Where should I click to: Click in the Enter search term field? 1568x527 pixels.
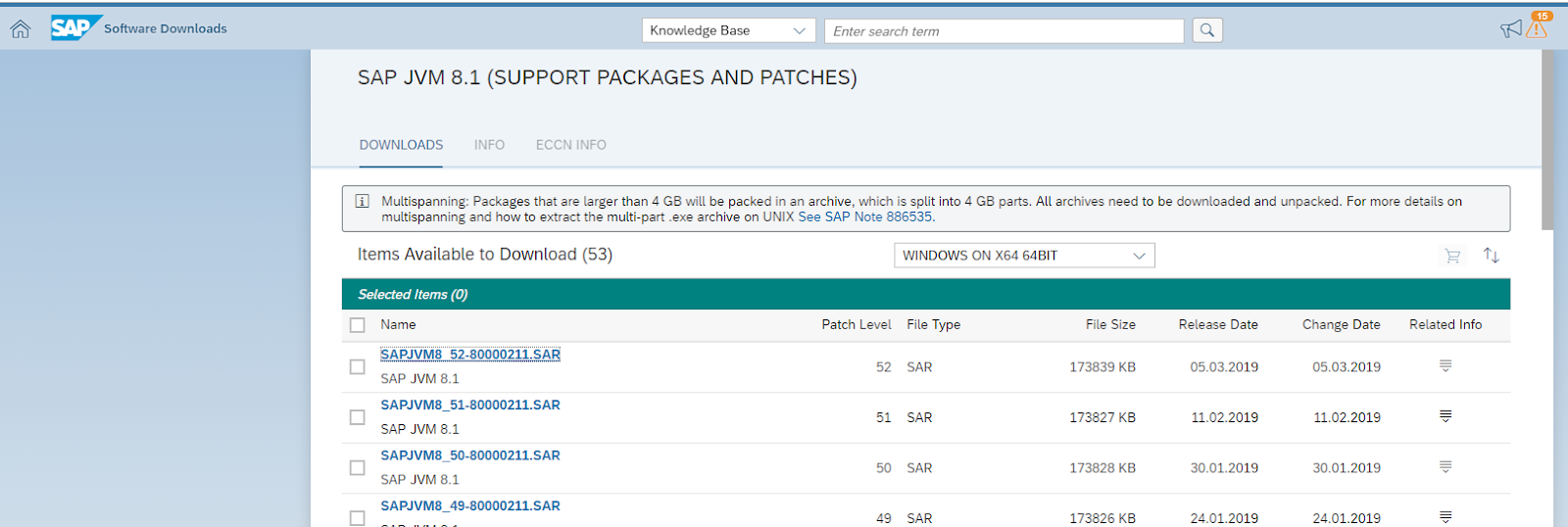coord(1004,31)
